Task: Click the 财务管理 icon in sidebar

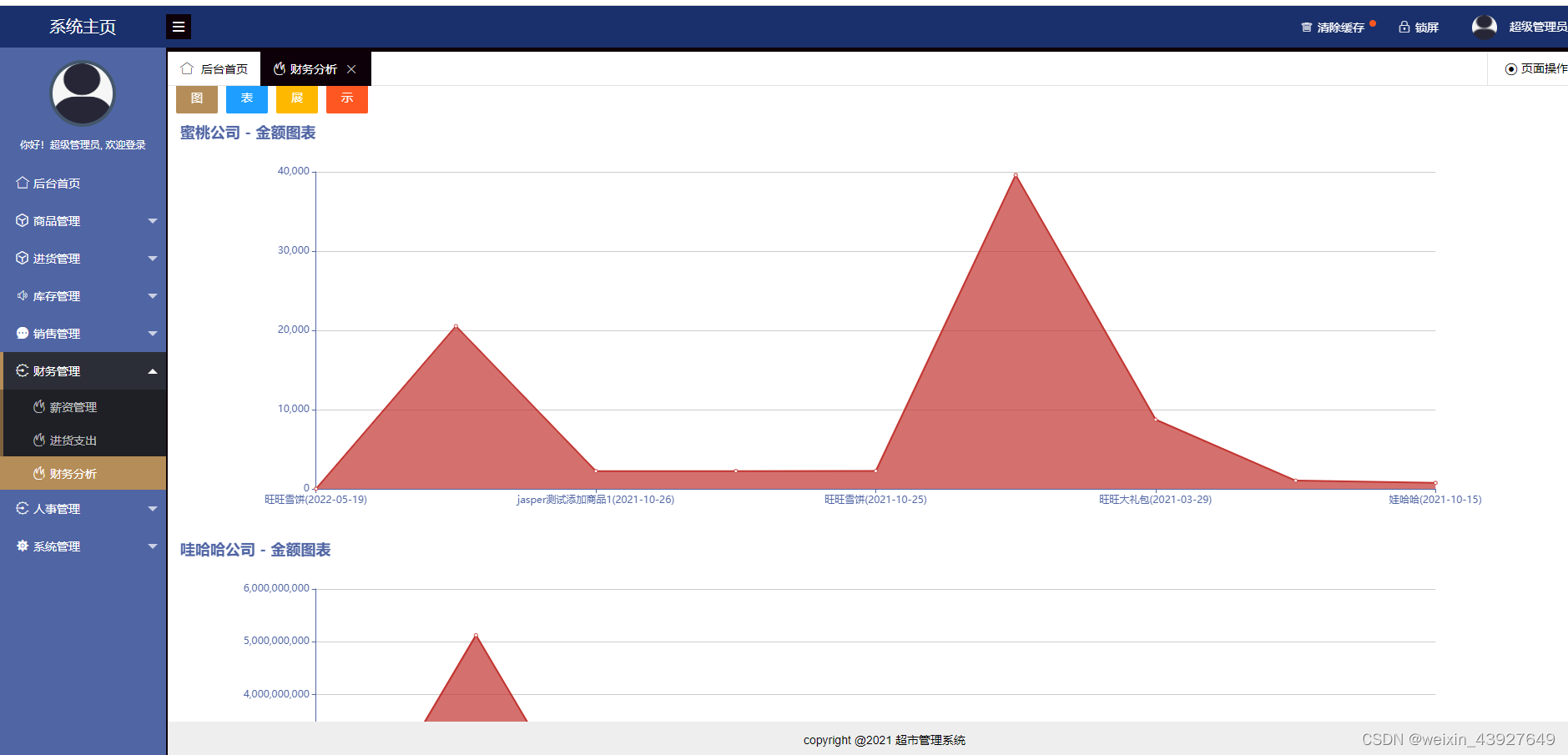Action: [23, 370]
